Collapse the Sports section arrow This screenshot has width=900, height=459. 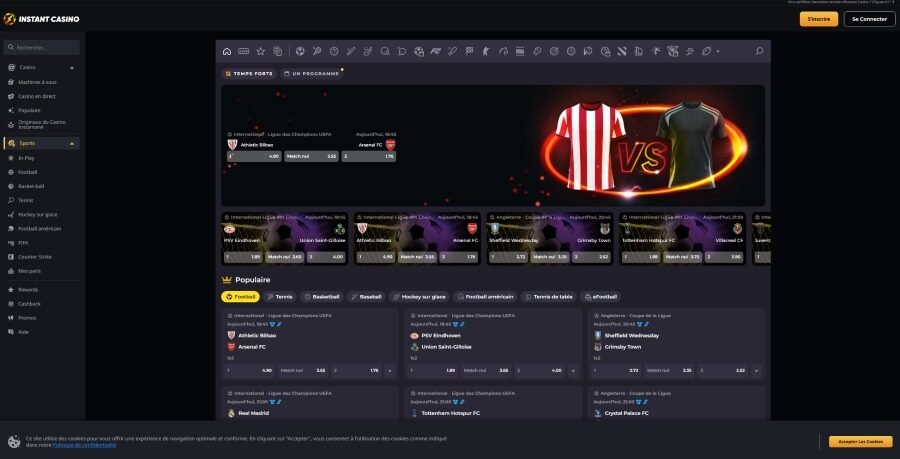point(72,143)
